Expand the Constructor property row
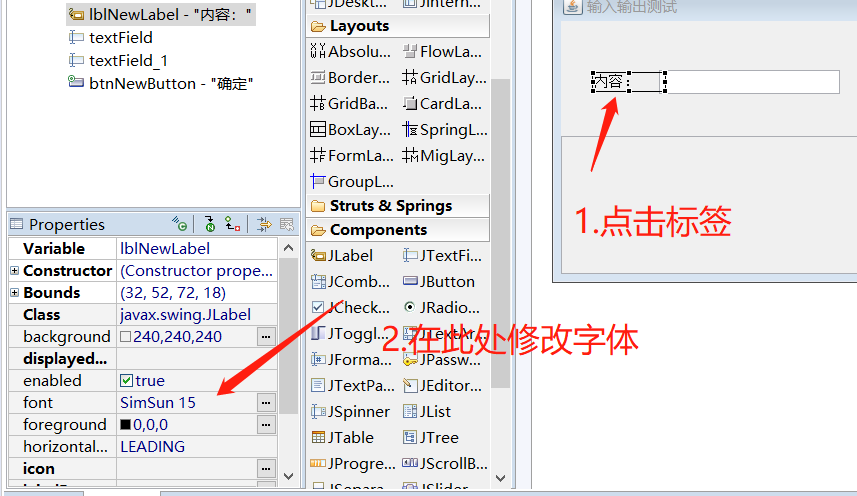Viewport: 857px width, 496px height. coord(15,270)
